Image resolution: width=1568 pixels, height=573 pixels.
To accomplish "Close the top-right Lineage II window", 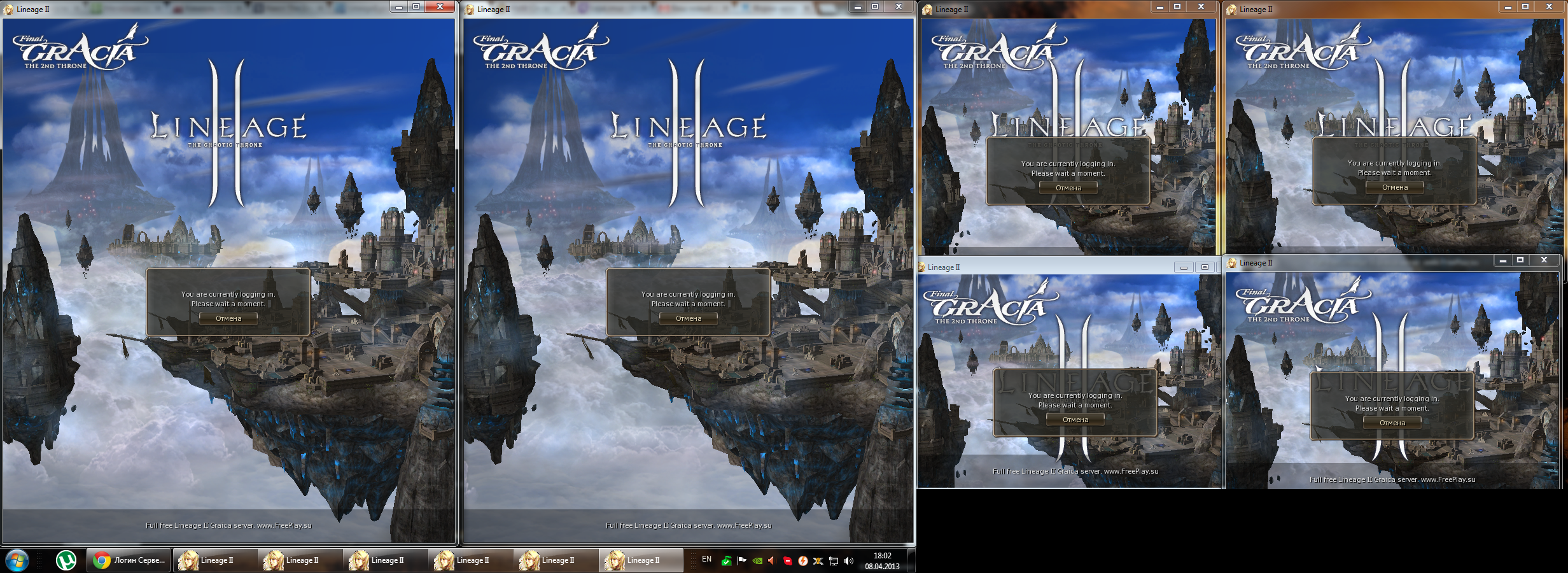I will 1549,7.
